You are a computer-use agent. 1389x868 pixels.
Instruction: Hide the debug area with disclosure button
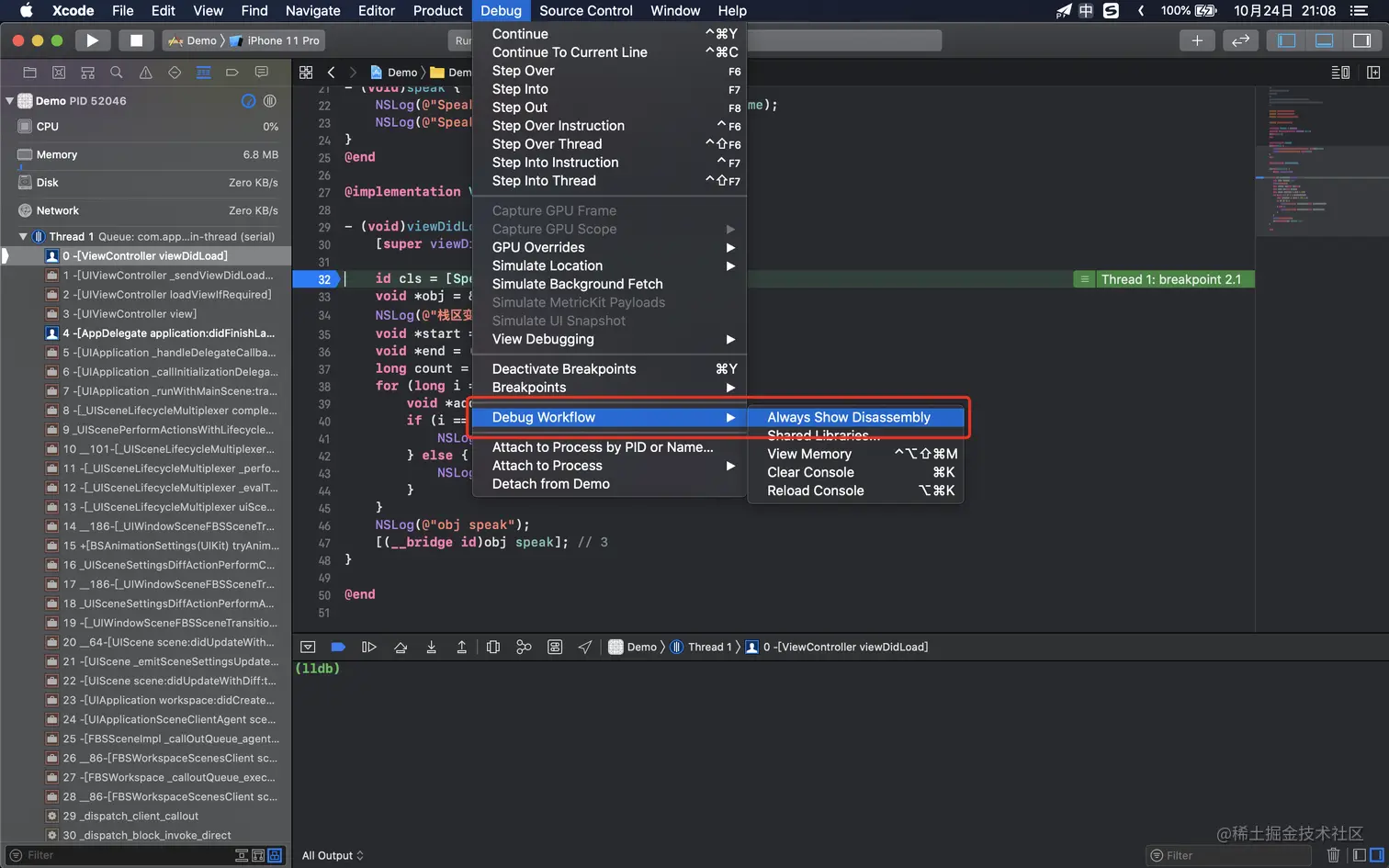[308, 647]
